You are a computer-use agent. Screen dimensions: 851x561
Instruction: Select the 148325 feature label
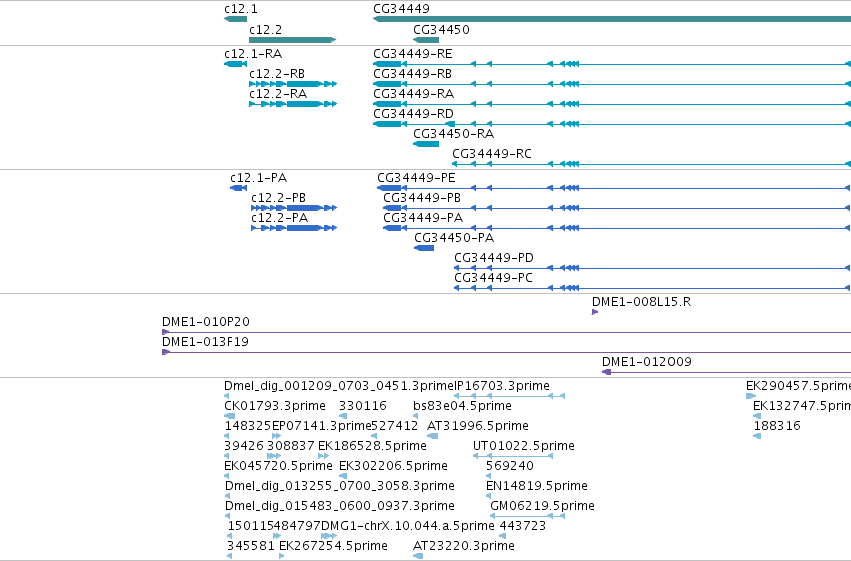[x=248, y=426]
